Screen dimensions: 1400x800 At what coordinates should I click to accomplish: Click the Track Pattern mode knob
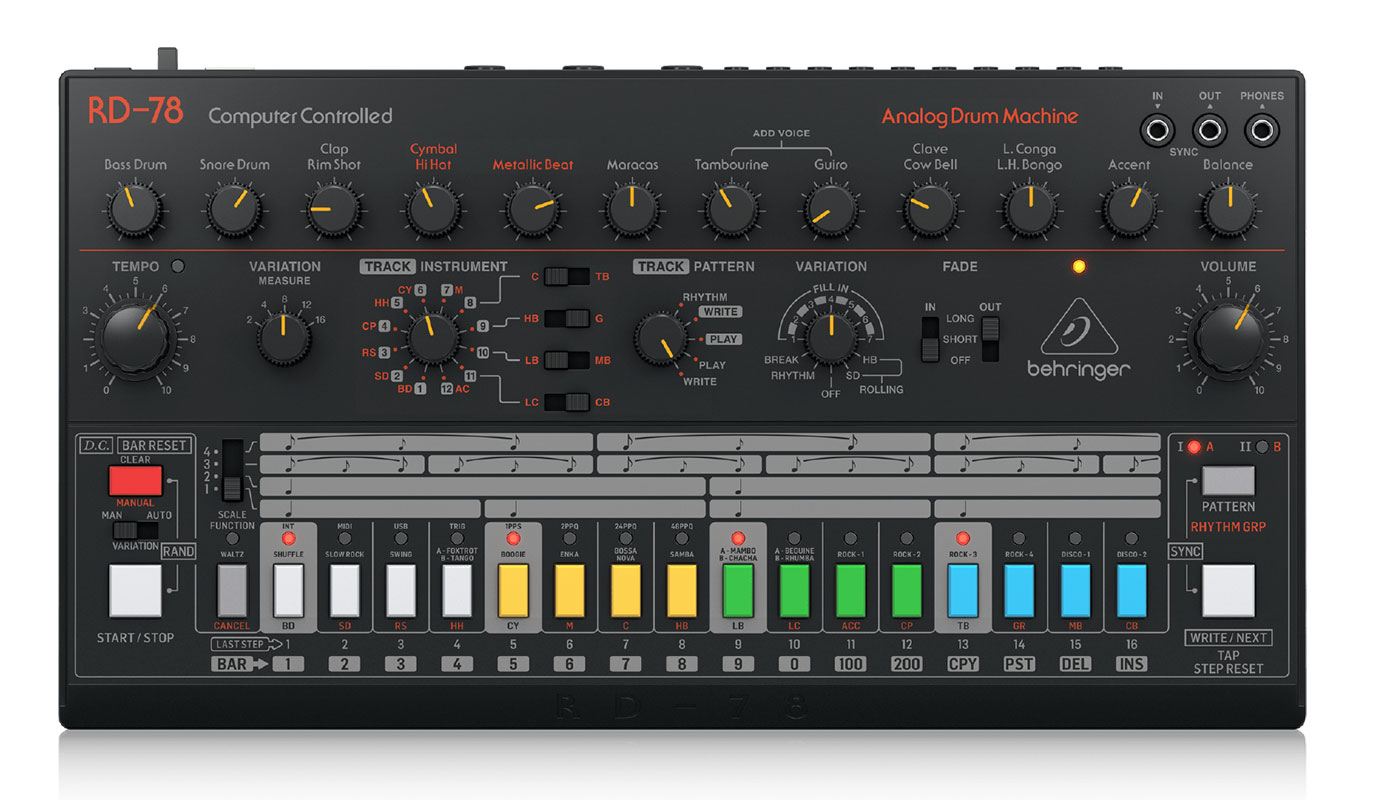[x=661, y=339]
